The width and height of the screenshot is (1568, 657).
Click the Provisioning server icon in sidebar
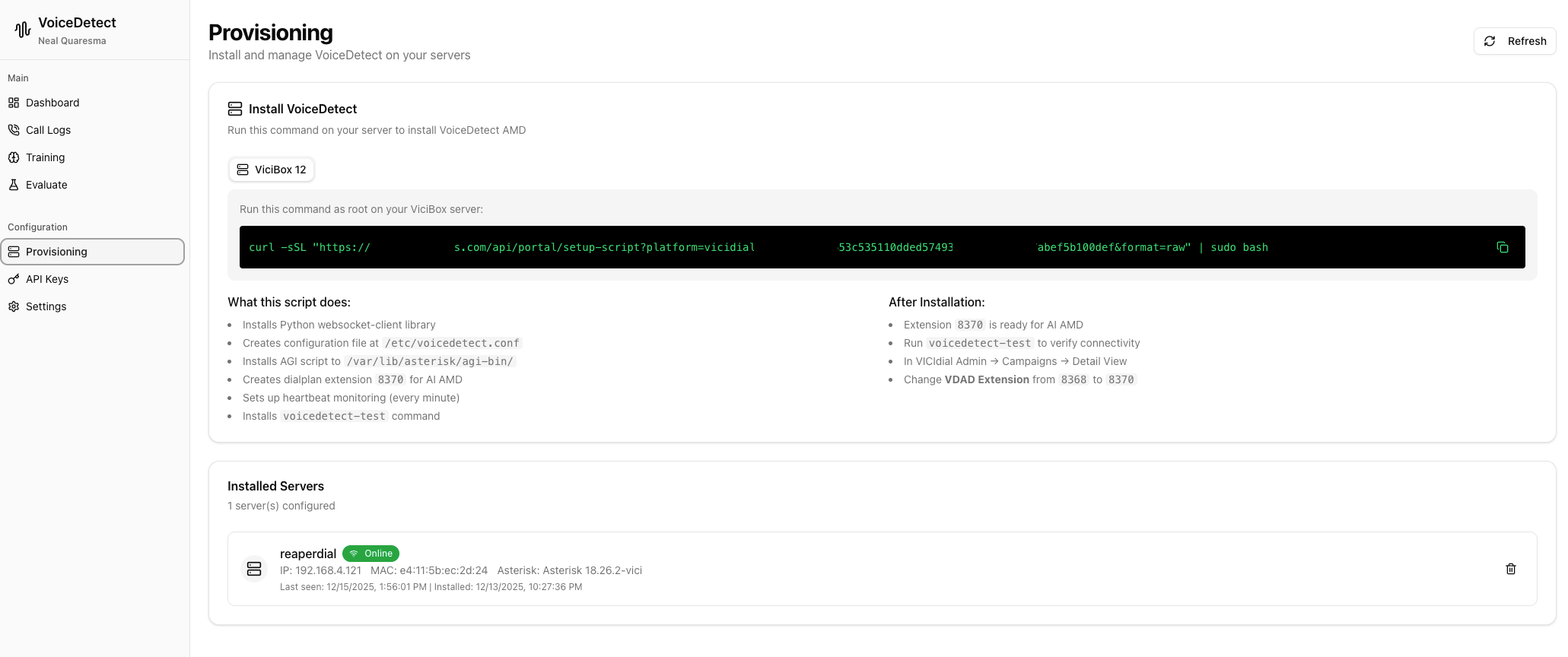(14, 252)
